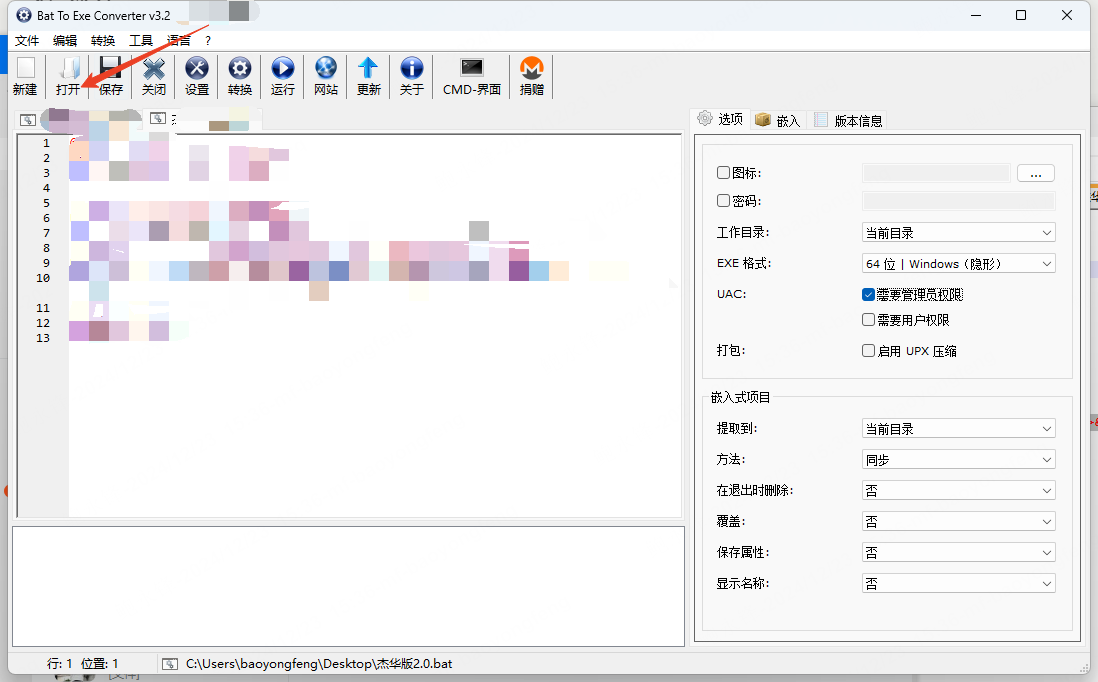Click line number 13 in the editor
Screen dimensions: 1098x682
pyautogui.click(x=43, y=338)
